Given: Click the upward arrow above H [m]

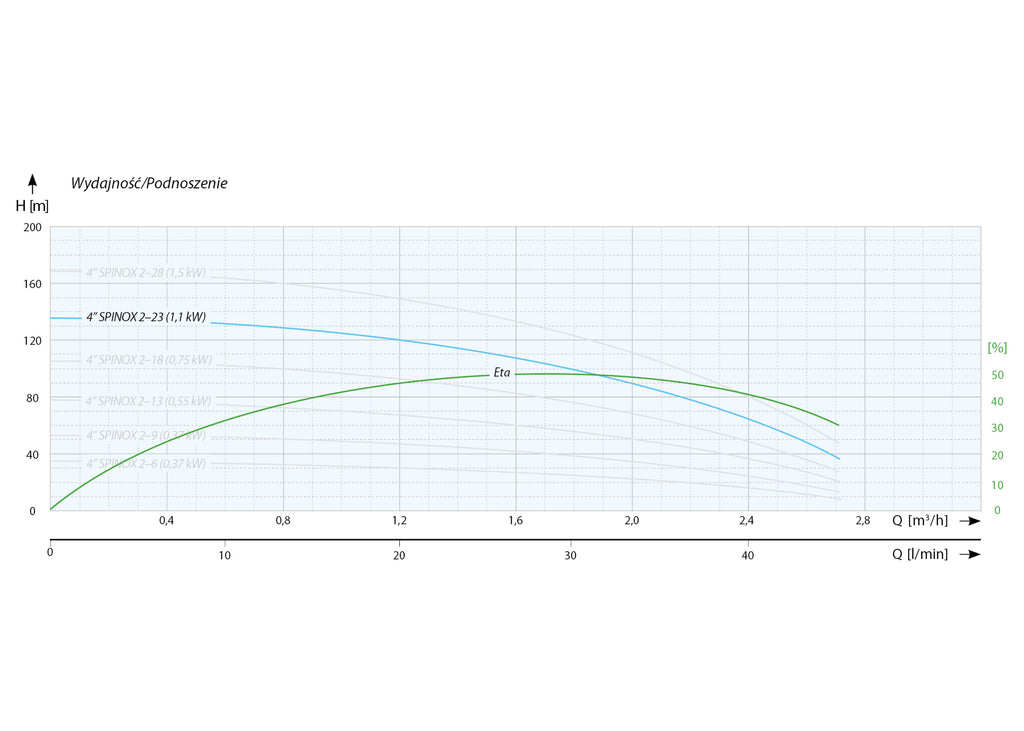Looking at the screenshot, I should [32, 183].
